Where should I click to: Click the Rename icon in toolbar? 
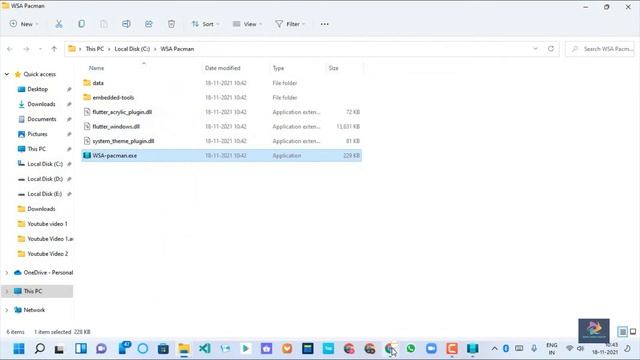tap(126, 24)
